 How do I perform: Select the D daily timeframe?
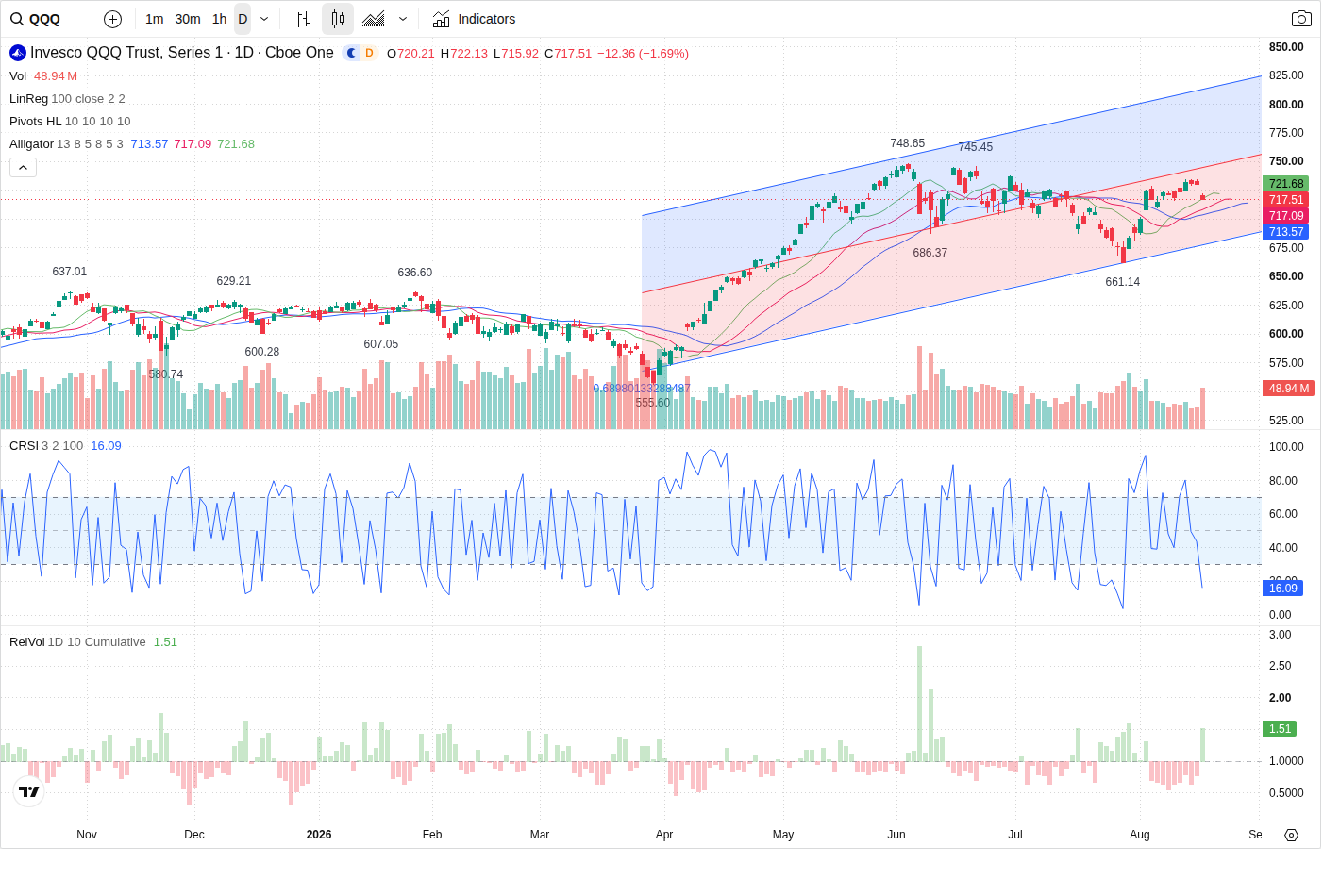tap(243, 19)
